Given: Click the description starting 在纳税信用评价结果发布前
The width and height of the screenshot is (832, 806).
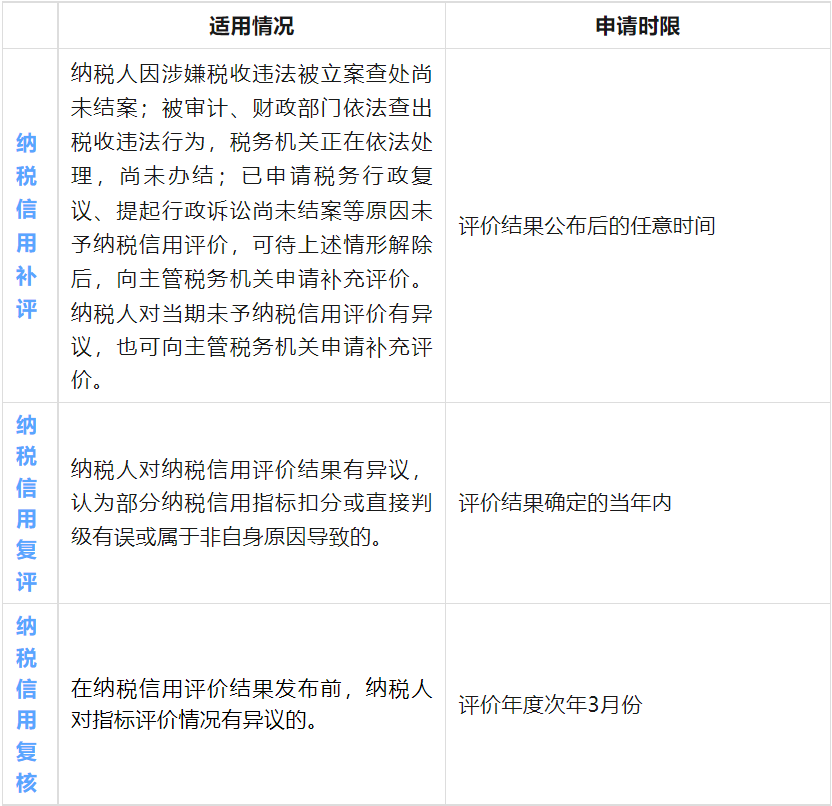Looking at the screenshot, I should point(252,704).
